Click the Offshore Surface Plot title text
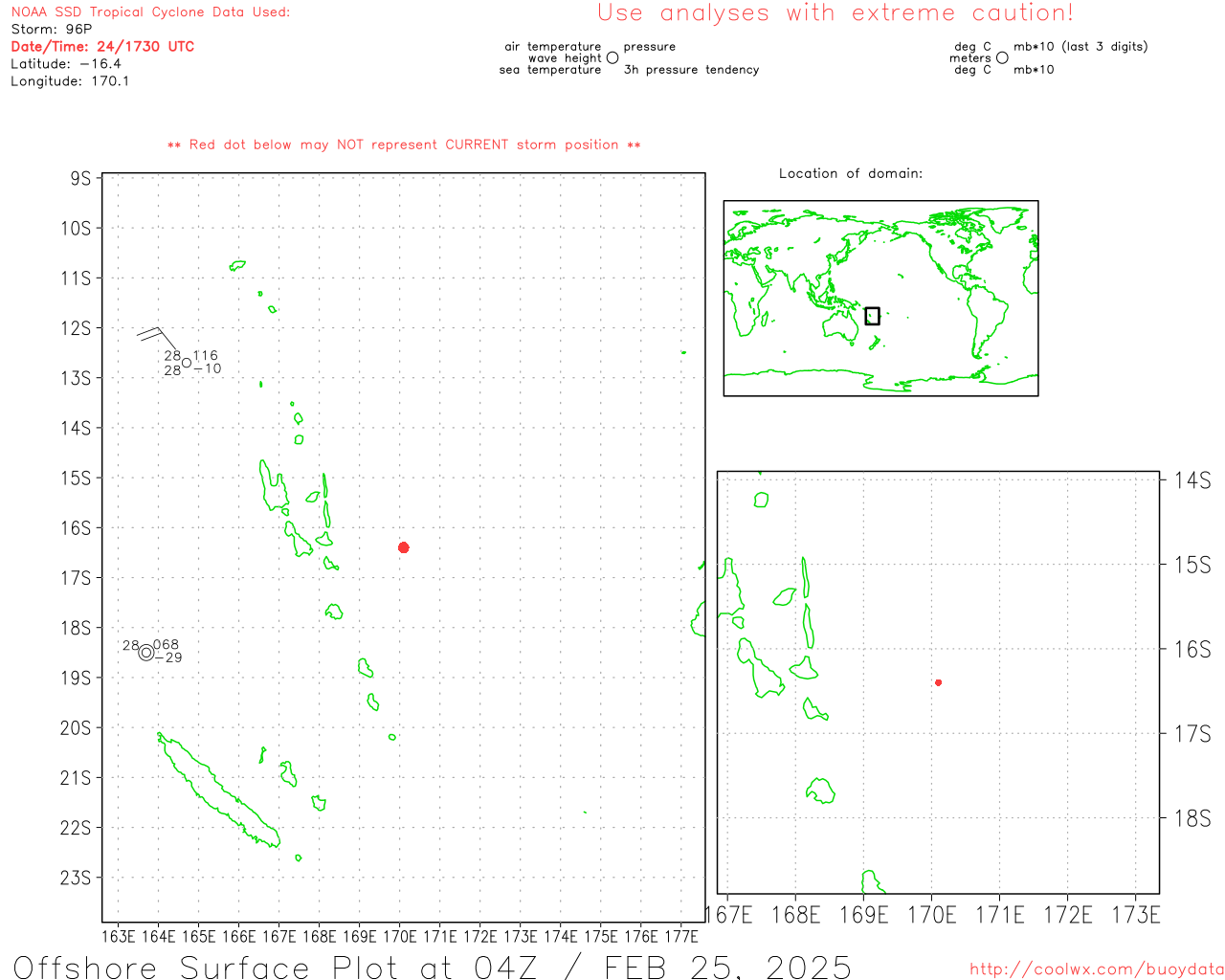The image size is (1225, 980). click(433, 967)
